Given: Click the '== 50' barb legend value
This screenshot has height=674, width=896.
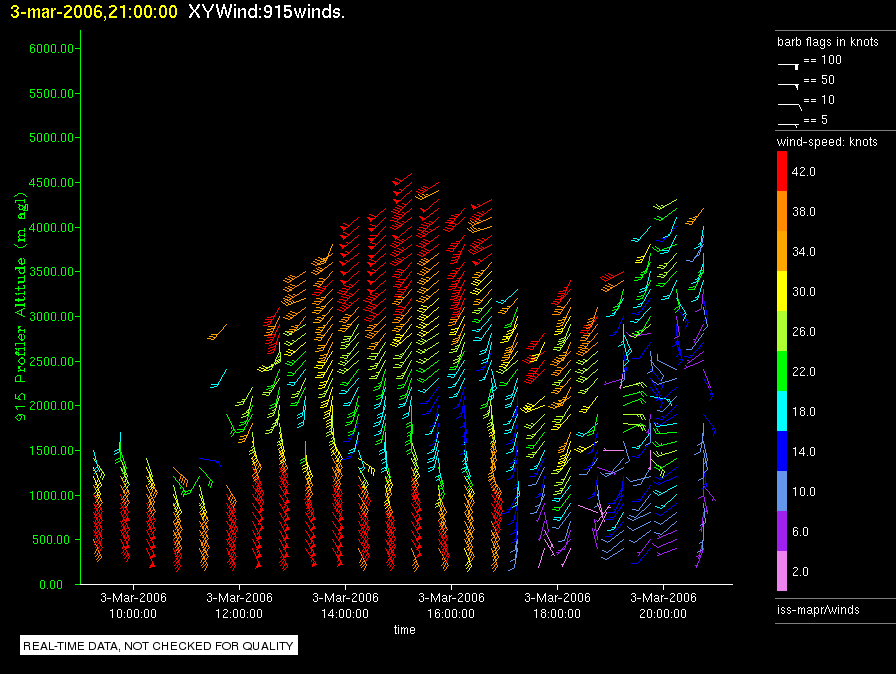Looking at the screenshot, I should tap(819, 80).
